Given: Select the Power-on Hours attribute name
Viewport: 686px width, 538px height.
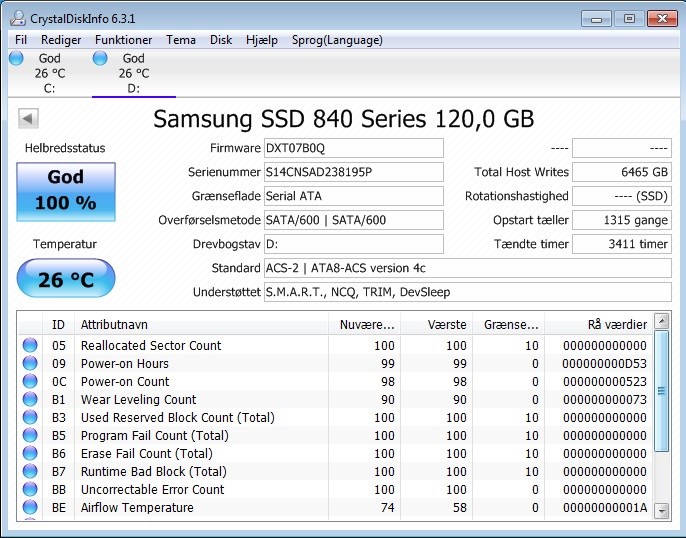Looking at the screenshot, I should pyautogui.click(x=125, y=363).
